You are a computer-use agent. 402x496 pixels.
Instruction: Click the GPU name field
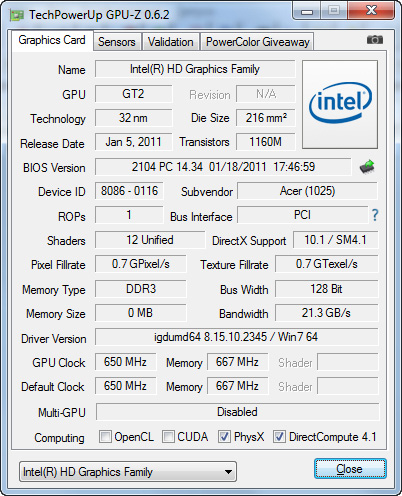[195, 69]
